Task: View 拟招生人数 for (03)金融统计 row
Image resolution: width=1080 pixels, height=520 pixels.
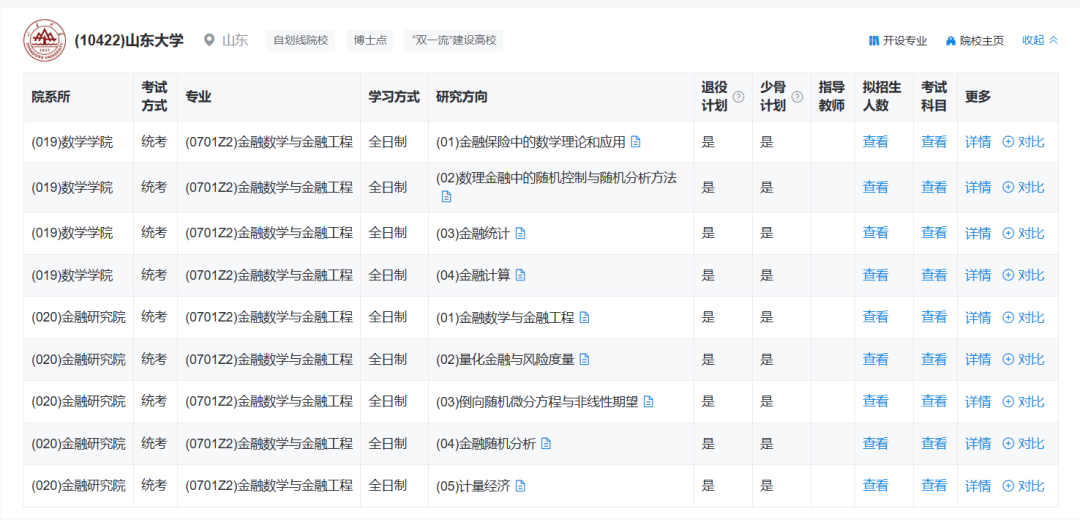Action: 875,233
